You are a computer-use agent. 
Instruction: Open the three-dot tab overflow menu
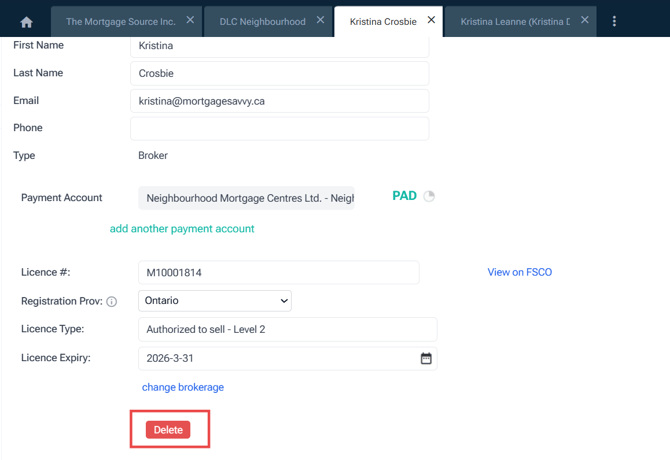pyautogui.click(x=614, y=21)
